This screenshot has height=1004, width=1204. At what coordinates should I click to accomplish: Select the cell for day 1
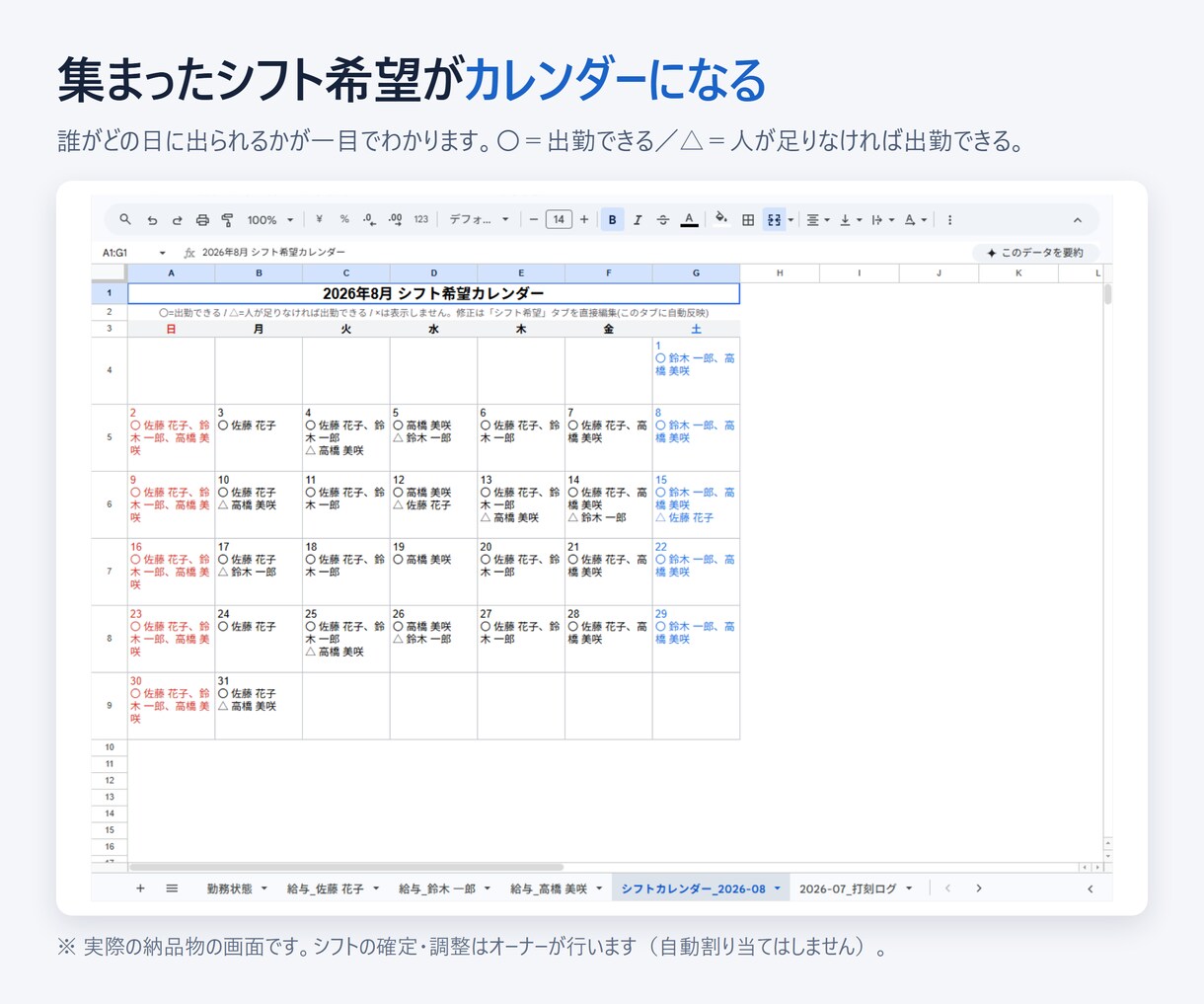click(696, 370)
